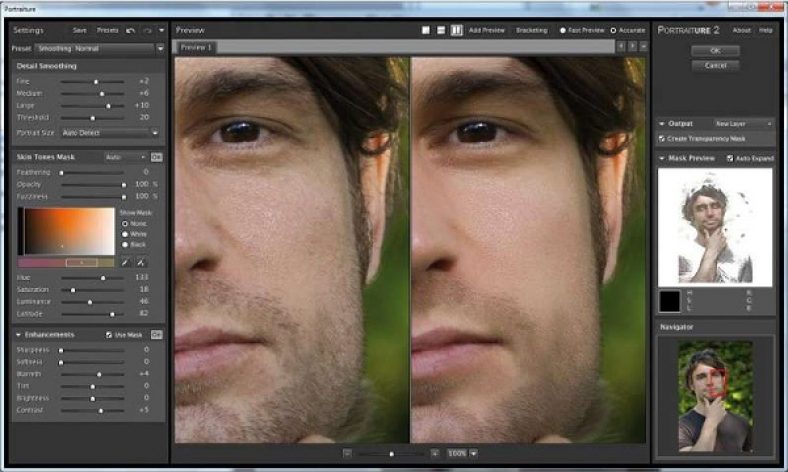Click the Saturation slider handle
The height and width of the screenshot is (472, 788).
[x=73, y=290]
